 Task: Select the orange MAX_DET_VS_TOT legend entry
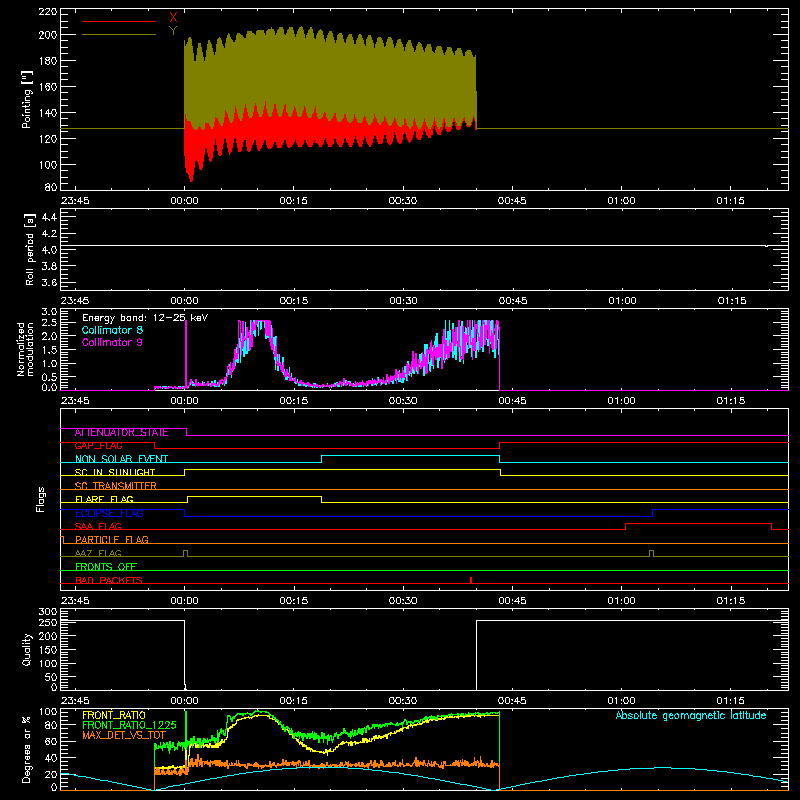(x=124, y=735)
